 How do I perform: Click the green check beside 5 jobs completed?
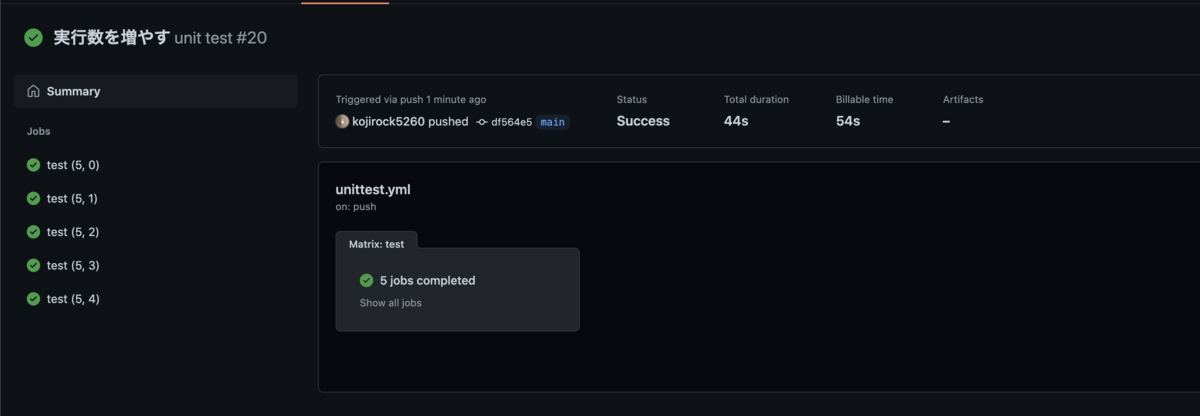click(x=366, y=281)
